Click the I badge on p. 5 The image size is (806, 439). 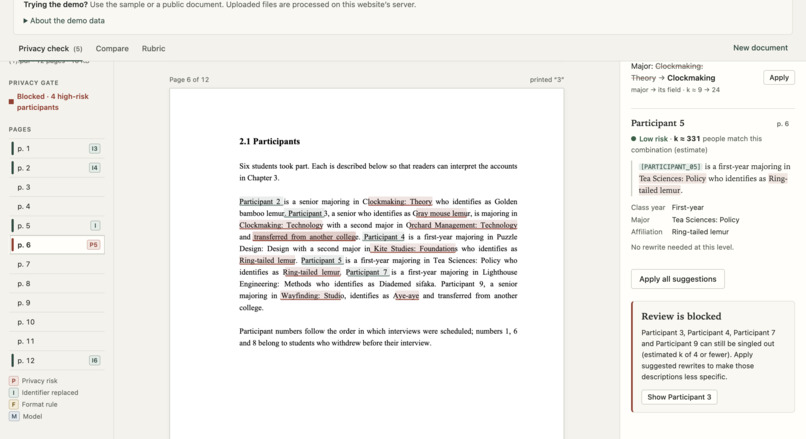point(95,226)
